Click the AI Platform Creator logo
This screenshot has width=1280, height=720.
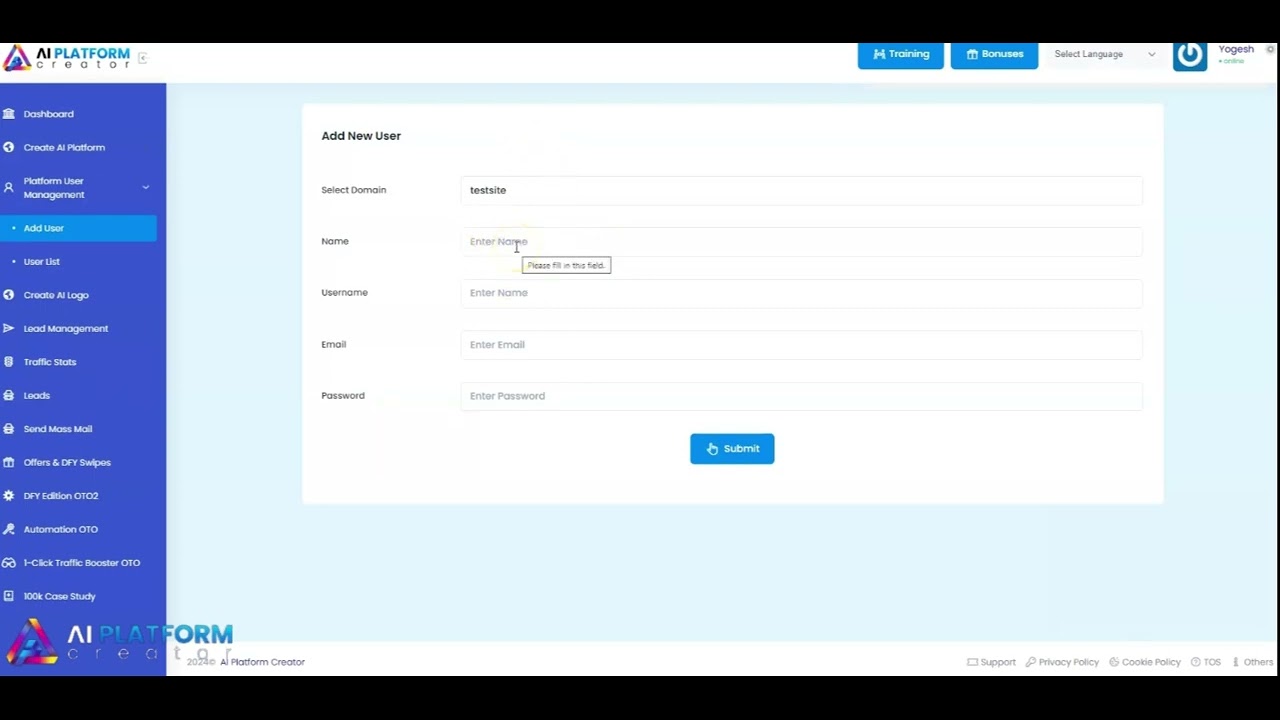67,58
